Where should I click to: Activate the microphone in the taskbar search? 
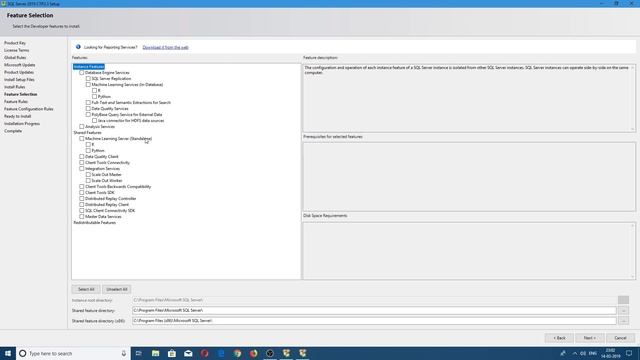[x=124, y=353]
